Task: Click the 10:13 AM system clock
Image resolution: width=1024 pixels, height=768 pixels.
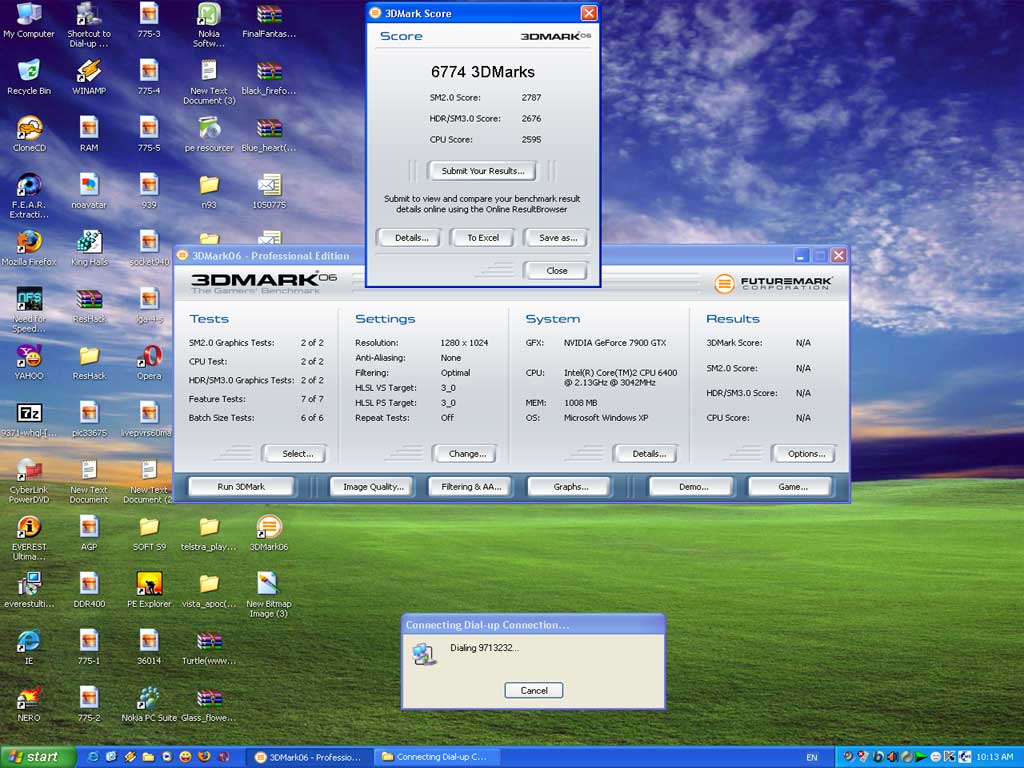Action: tap(995, 758)
